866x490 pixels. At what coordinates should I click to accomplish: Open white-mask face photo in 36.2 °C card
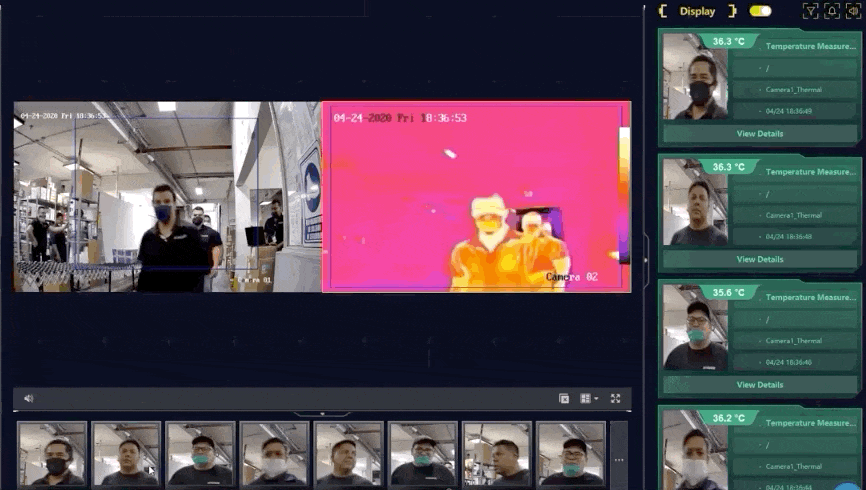(695, 450)
